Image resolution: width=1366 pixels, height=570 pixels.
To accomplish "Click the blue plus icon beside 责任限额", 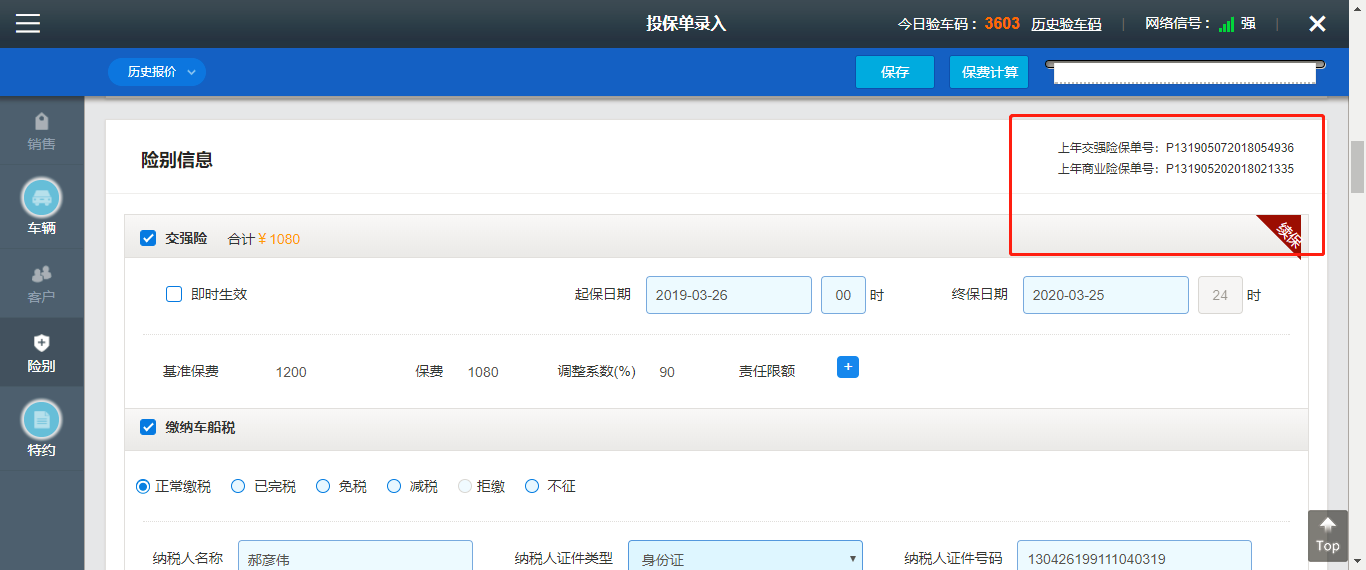I will (848, 367).
